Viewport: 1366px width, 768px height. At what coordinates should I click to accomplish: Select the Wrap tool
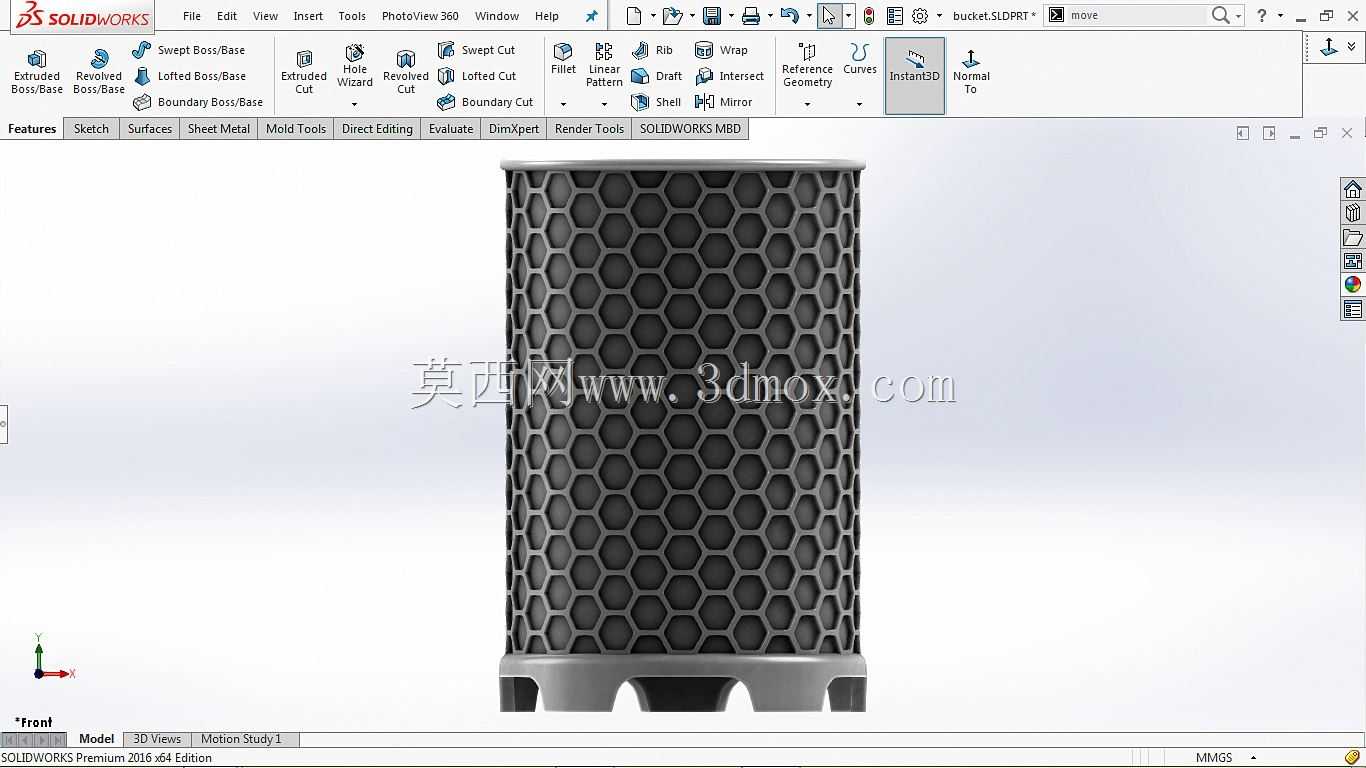coord(720,50)
